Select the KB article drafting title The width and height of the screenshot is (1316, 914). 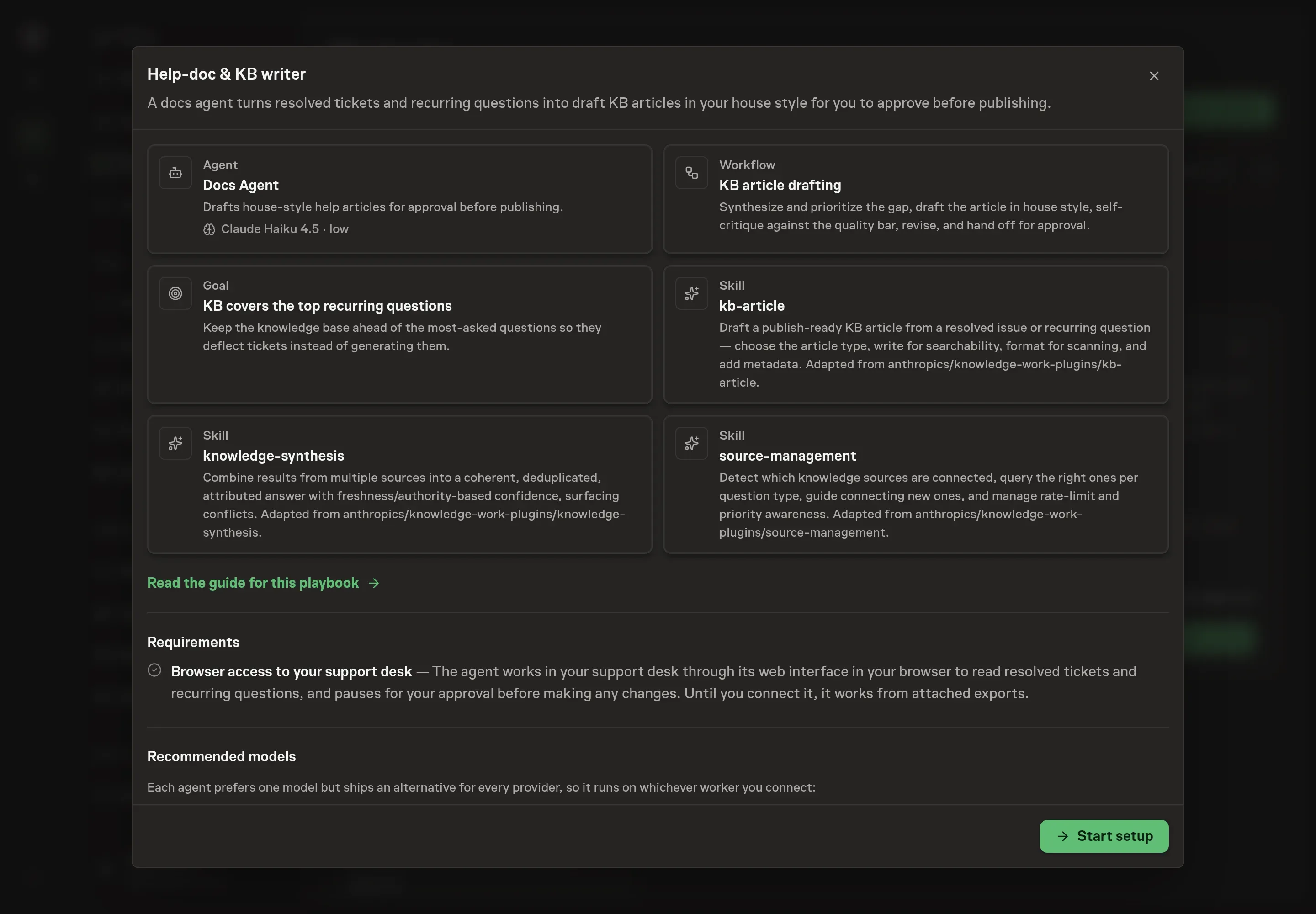click(780, 185)
